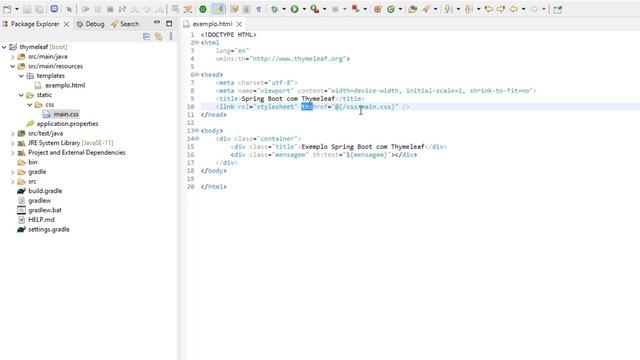The width and height of the screenshot is (640, 360).
Task: Click Collapse All in Package Explorer
Action: click(147, 37)
